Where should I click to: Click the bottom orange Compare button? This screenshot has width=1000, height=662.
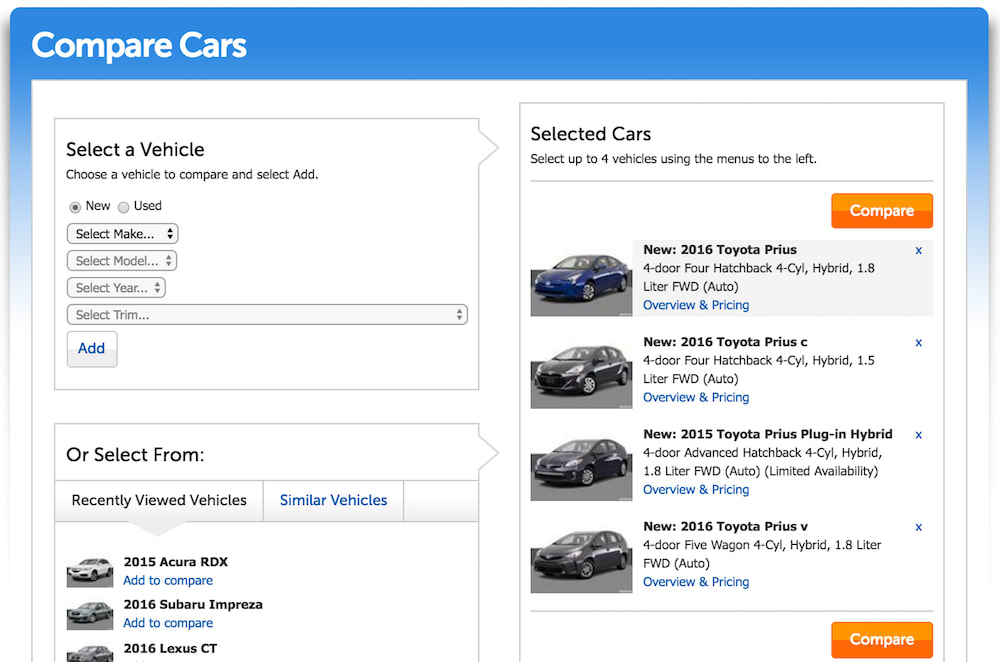click(x=881, y=640)
